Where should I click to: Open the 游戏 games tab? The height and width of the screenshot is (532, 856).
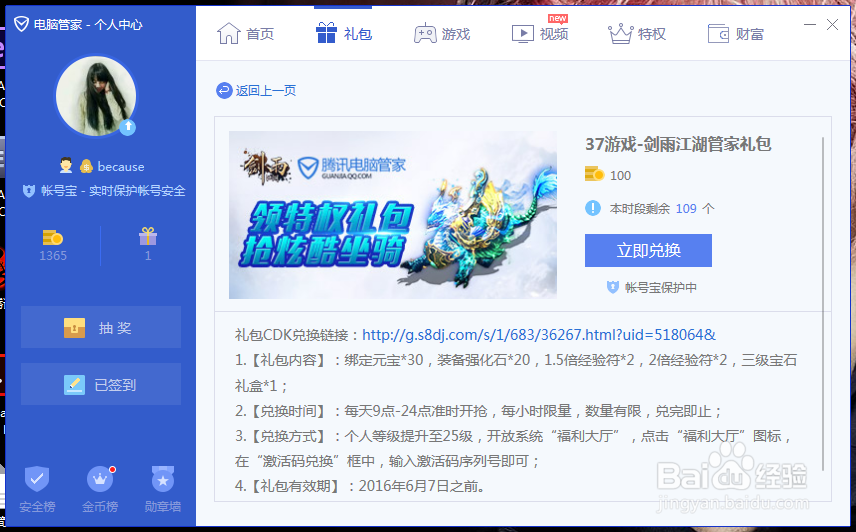[x=442, y=34]
